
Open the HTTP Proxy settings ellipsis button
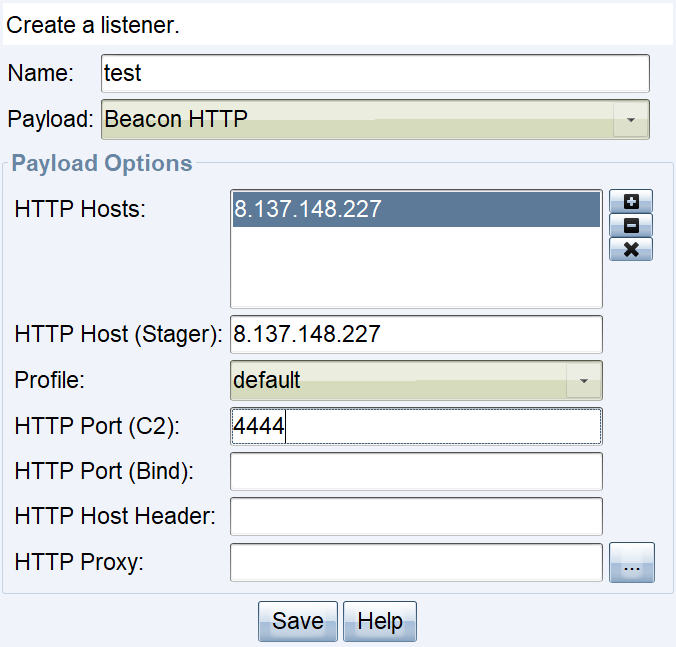pos(631,563)
